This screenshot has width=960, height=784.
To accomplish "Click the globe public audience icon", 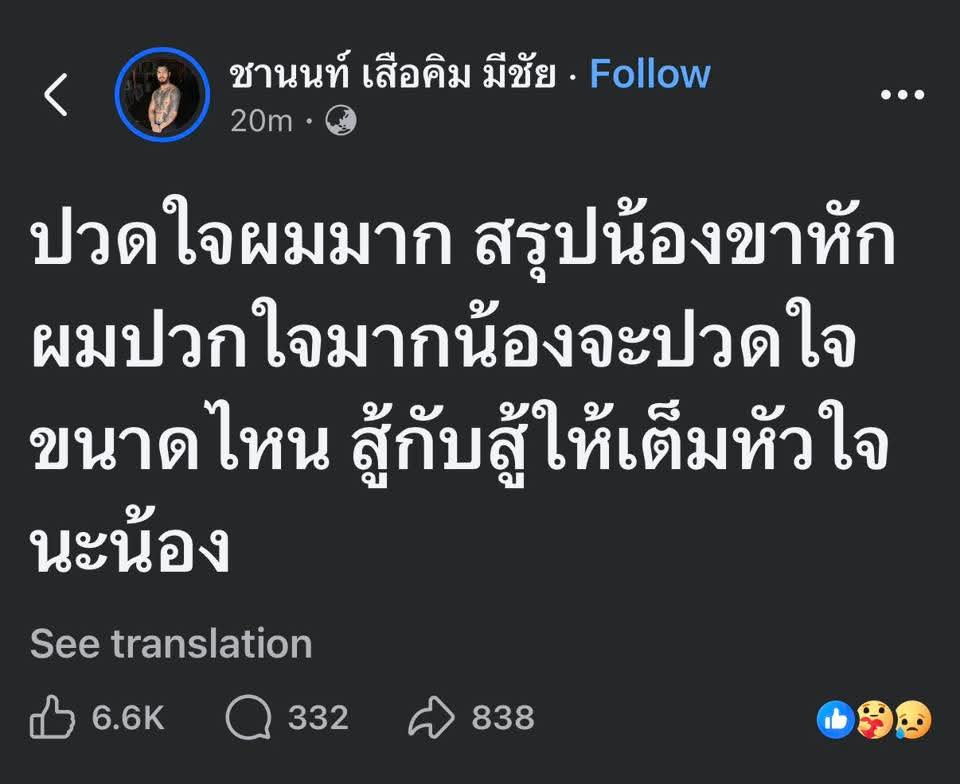I will [341, 121].
